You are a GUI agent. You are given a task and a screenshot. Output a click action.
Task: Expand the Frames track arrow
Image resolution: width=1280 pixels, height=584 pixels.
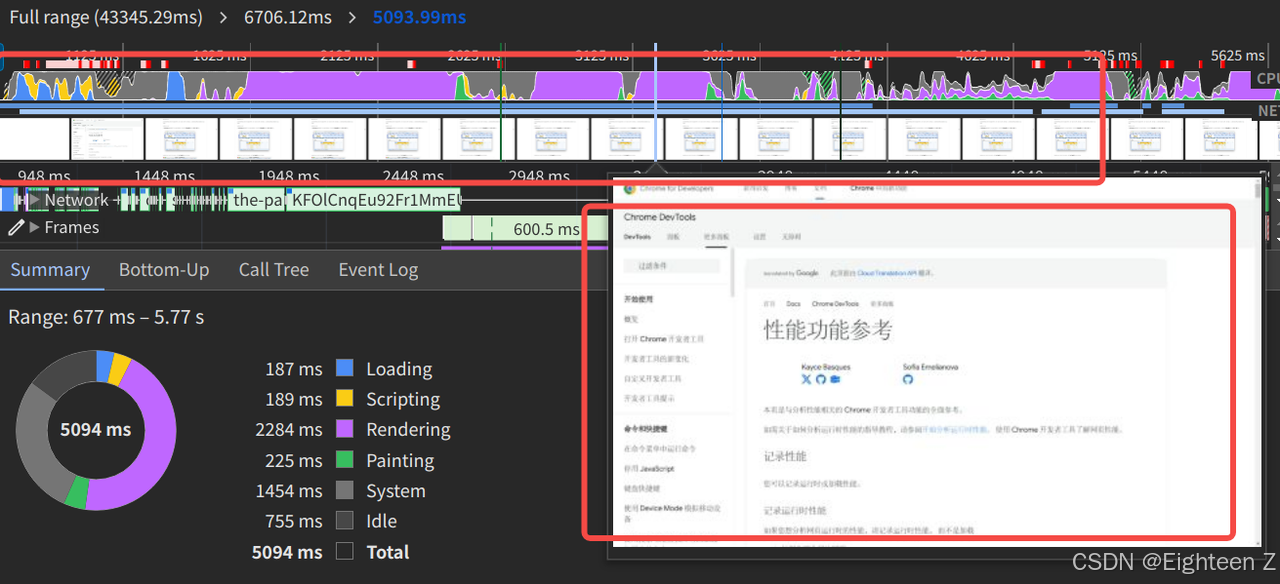36,227
